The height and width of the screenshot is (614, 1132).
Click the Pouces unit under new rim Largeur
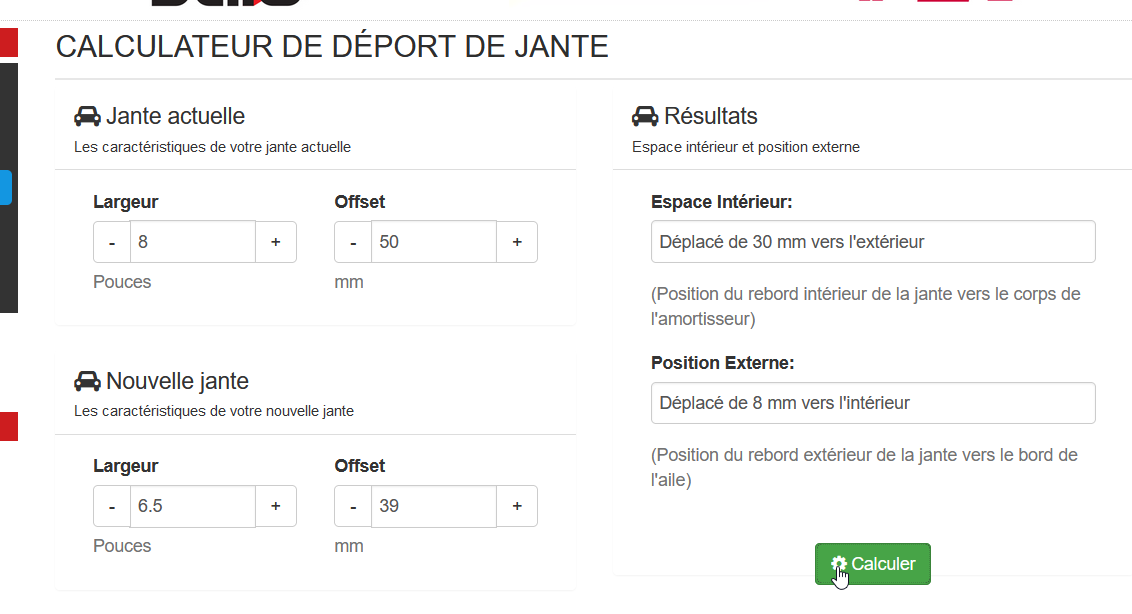(122, 546)
